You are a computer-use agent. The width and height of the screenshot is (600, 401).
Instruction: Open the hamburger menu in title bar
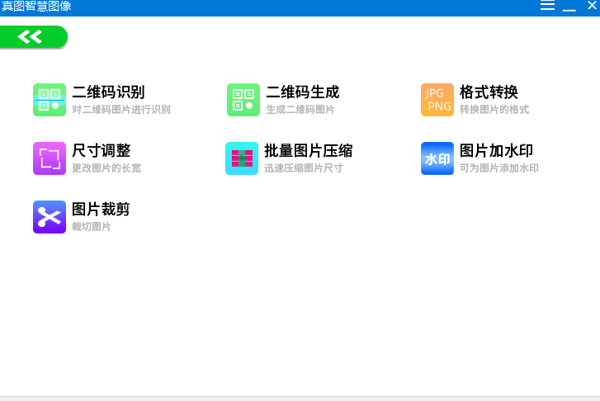[x=547, y=7]
